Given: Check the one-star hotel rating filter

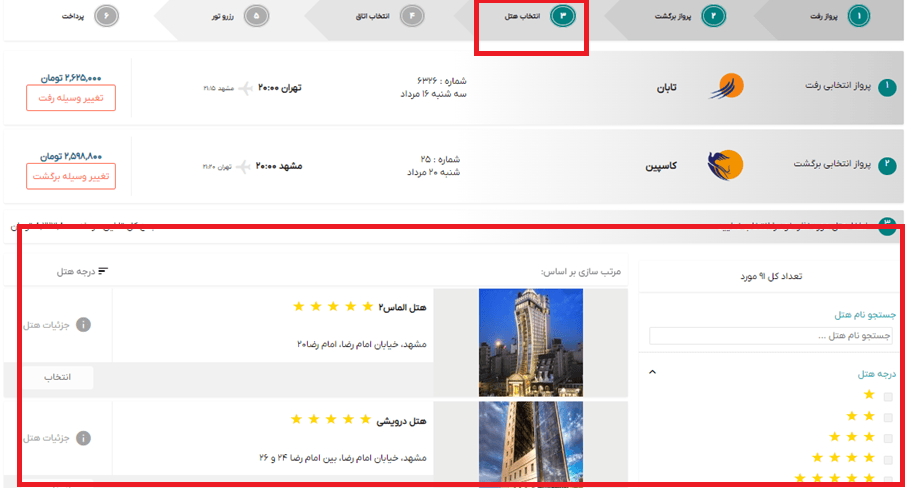Looking at the screenshot, I should 888,396.
